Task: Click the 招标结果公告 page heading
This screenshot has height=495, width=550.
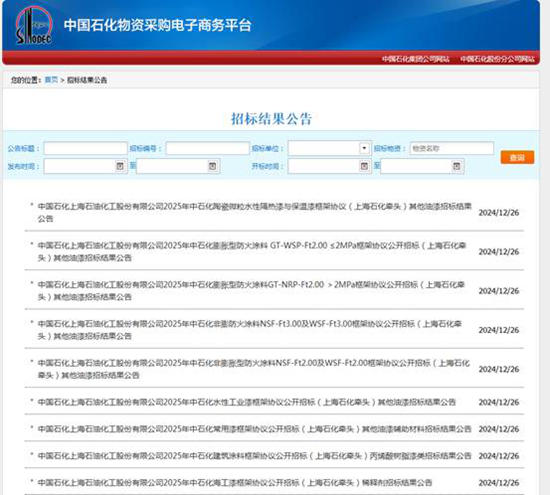Action: (271, 119)
